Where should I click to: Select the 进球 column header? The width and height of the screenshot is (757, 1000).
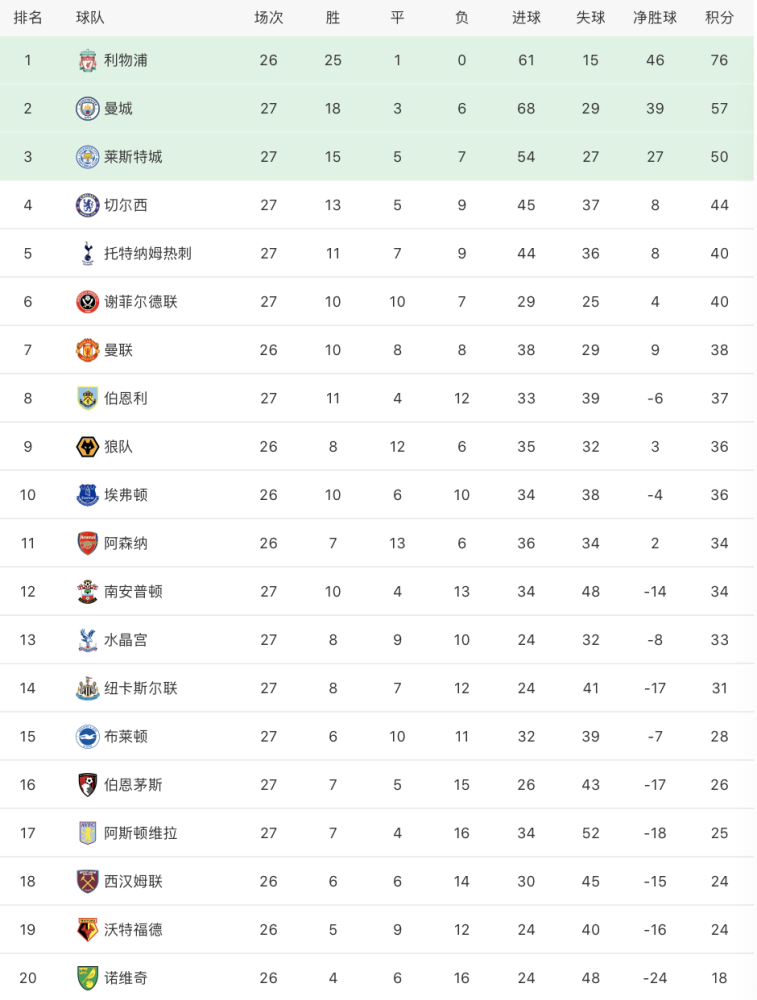pos(526,18)
